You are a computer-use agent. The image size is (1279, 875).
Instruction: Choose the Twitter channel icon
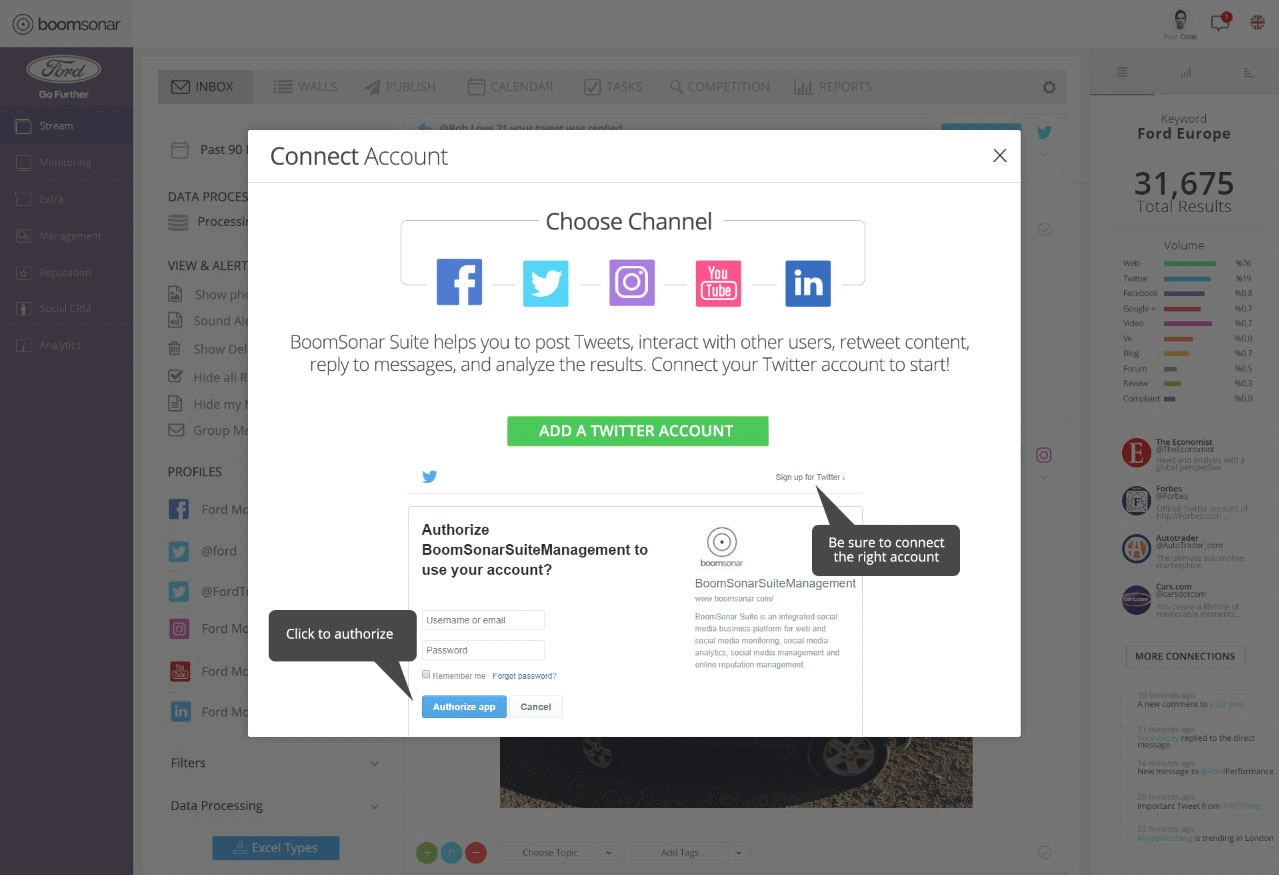click(x=545, y=282)
